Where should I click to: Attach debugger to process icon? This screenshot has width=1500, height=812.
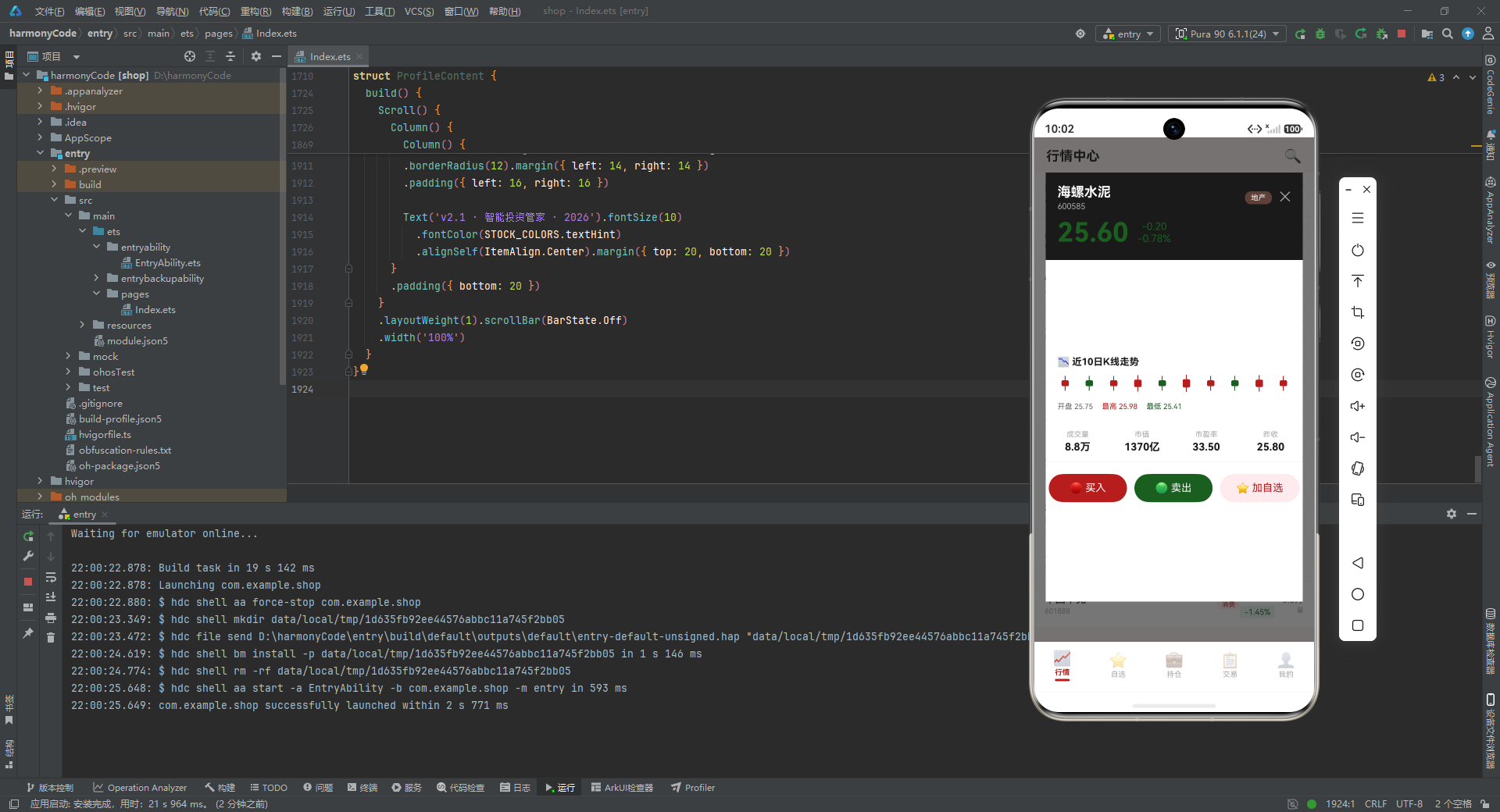[1381, 34]
